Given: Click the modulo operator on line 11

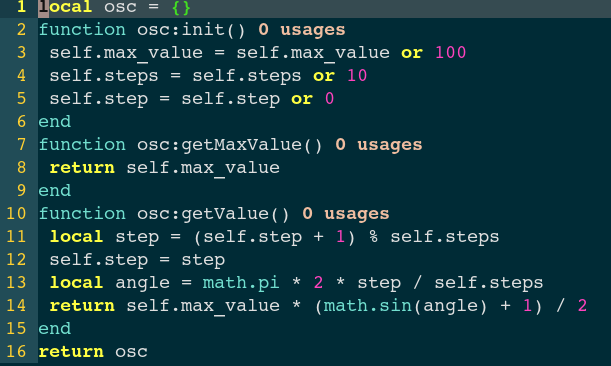Looking at the screenshot, I should click(373, 237).
